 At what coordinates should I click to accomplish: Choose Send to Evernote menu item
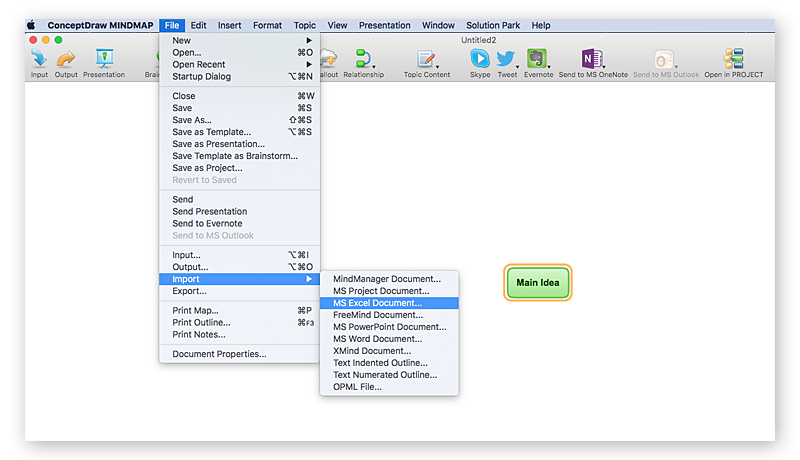tap(240, 223)
